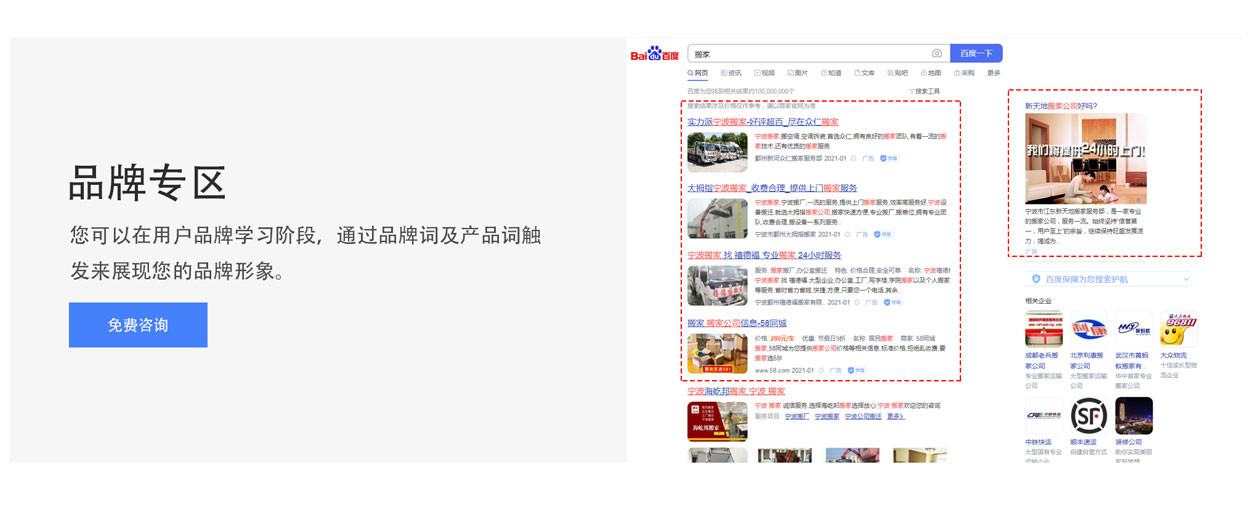This screenshot has width=1248, height=527.
Task: Open the 搜索工具 filter dropdown
Action: [924, 91]
